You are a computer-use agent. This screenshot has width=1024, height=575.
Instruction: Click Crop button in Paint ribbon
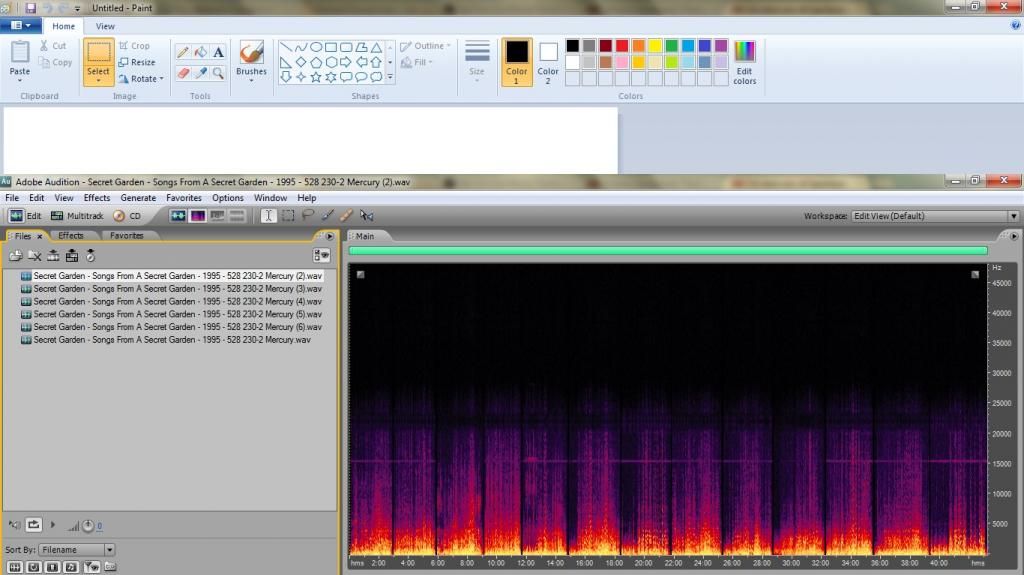click(135, 46)
